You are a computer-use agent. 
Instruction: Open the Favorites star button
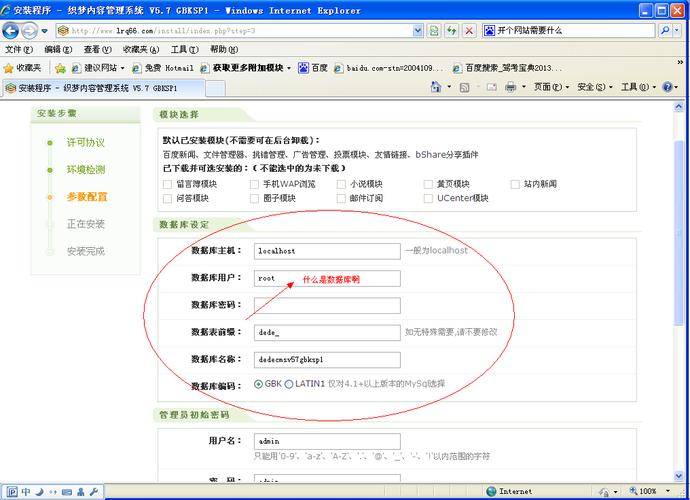[x=22, y=68]
